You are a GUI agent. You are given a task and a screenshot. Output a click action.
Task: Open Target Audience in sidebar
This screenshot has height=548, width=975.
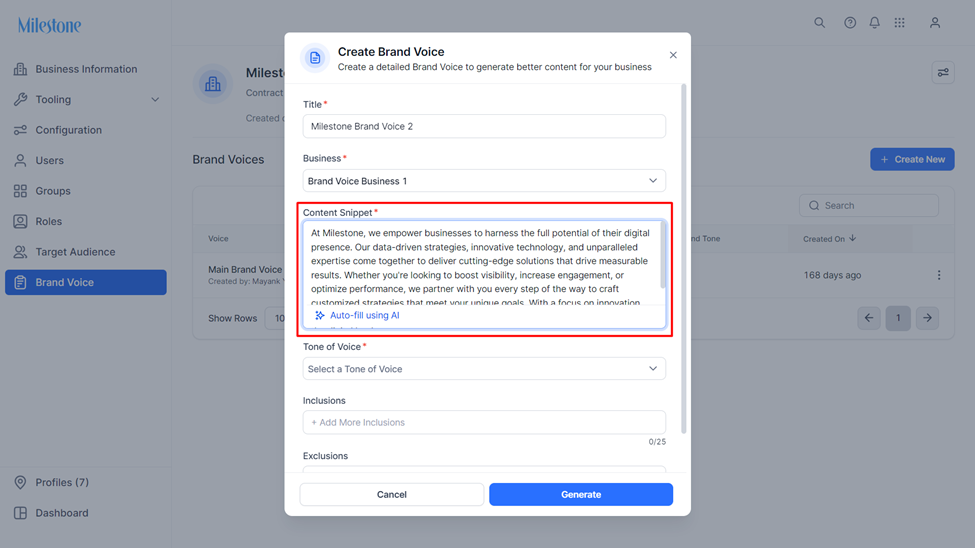86,252
